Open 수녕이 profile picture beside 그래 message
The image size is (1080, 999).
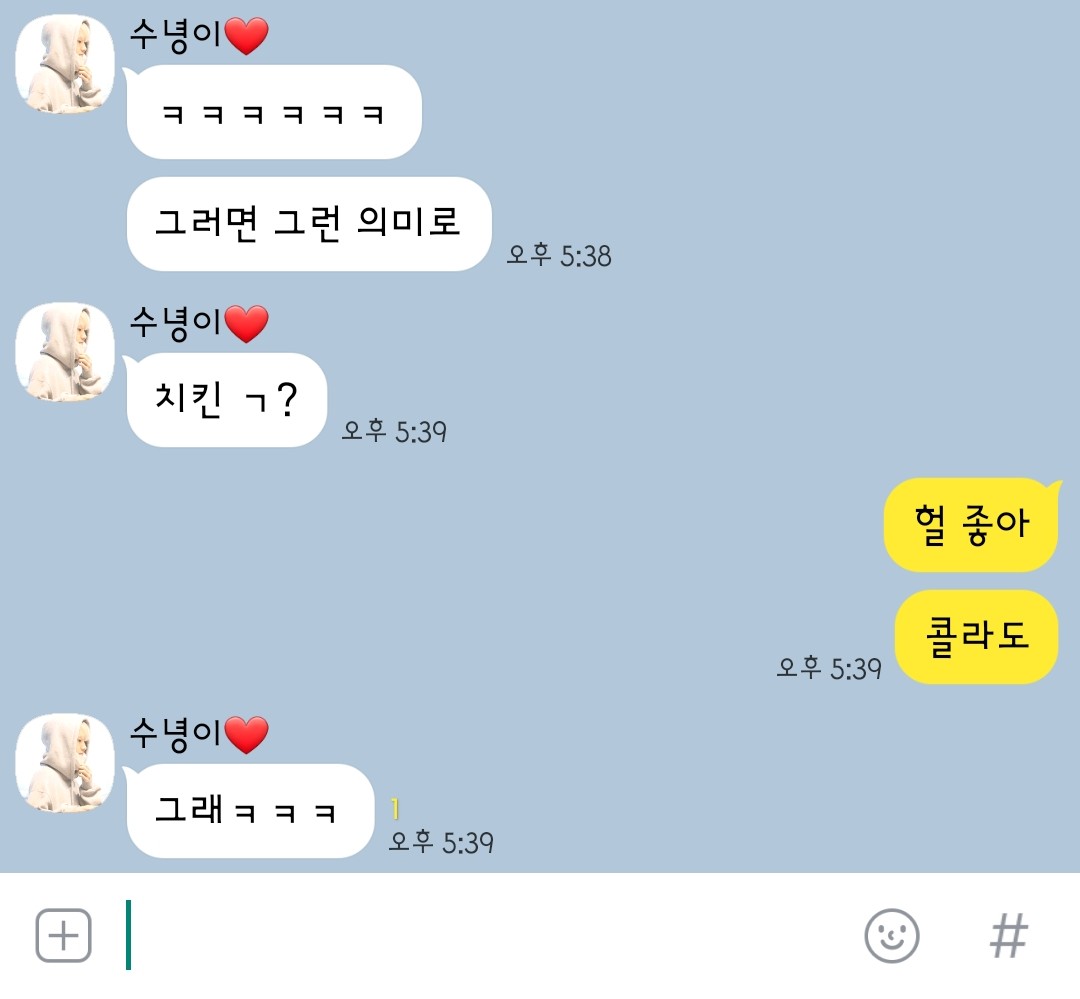pos(65,763)
